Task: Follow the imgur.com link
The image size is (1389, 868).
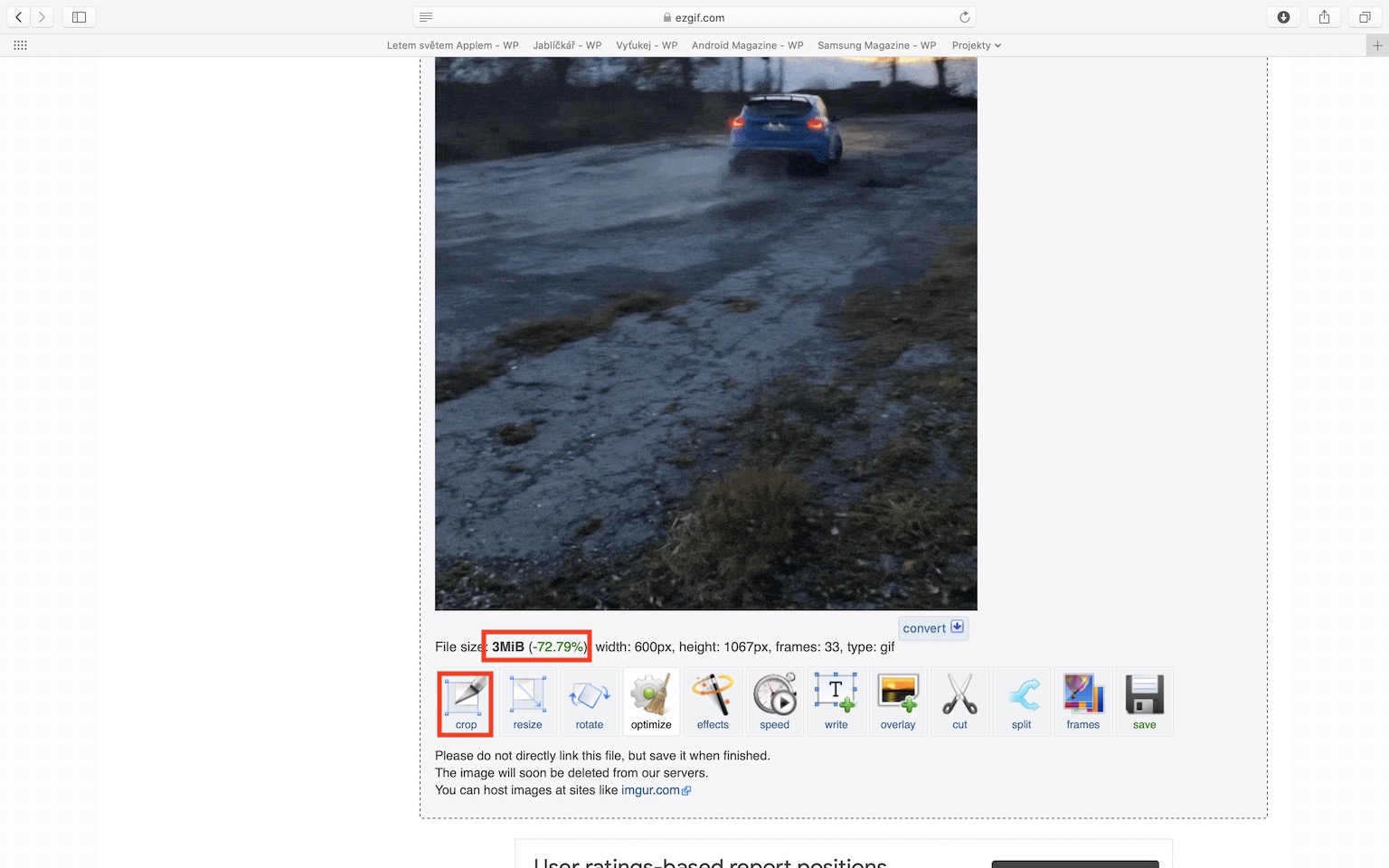Action: (656, 790)
